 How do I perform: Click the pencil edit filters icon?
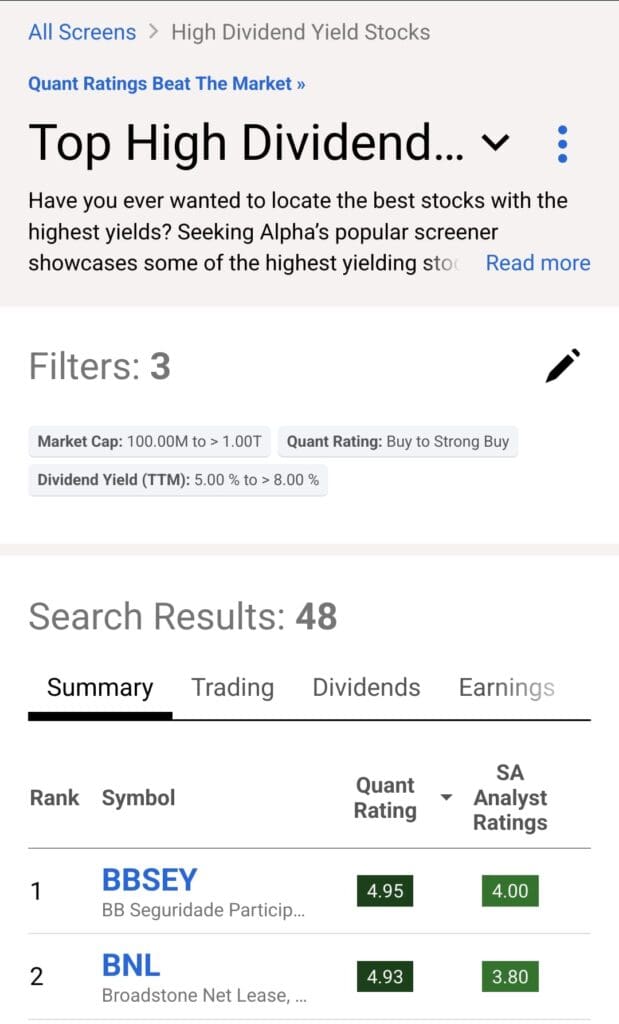[563, 366]
